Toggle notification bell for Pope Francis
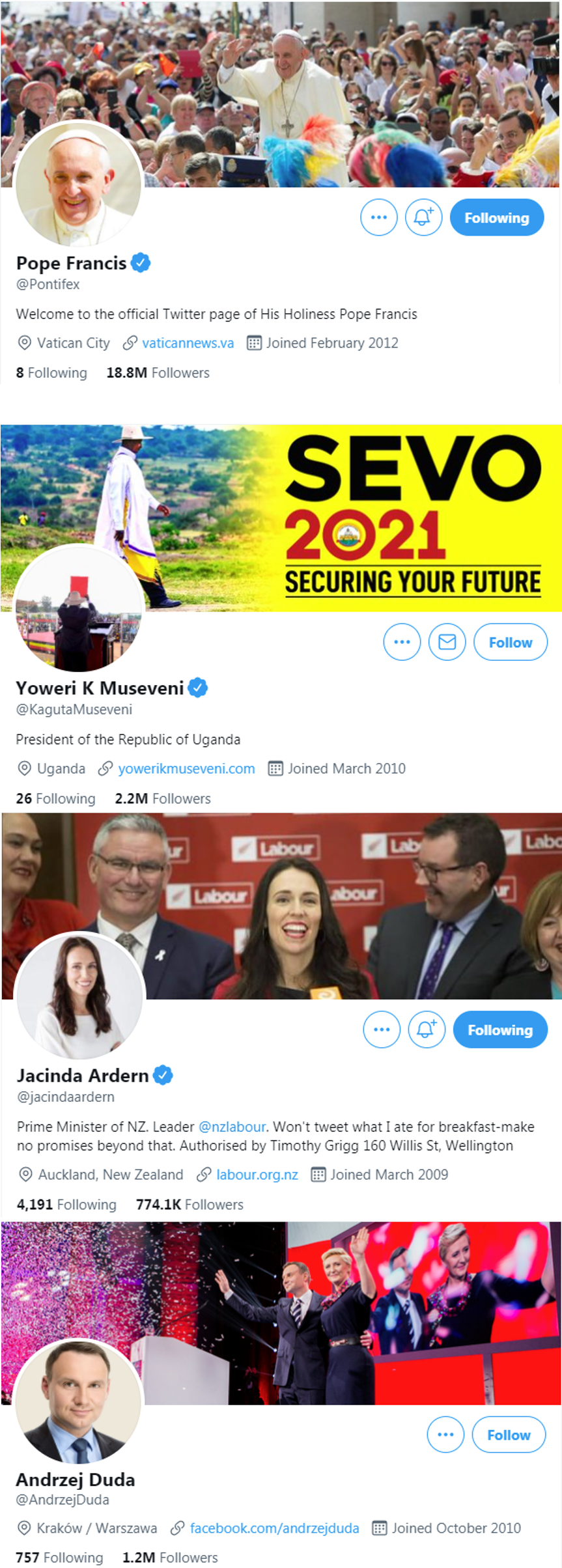Screen dimensions: 562x1568 [423, 217]
